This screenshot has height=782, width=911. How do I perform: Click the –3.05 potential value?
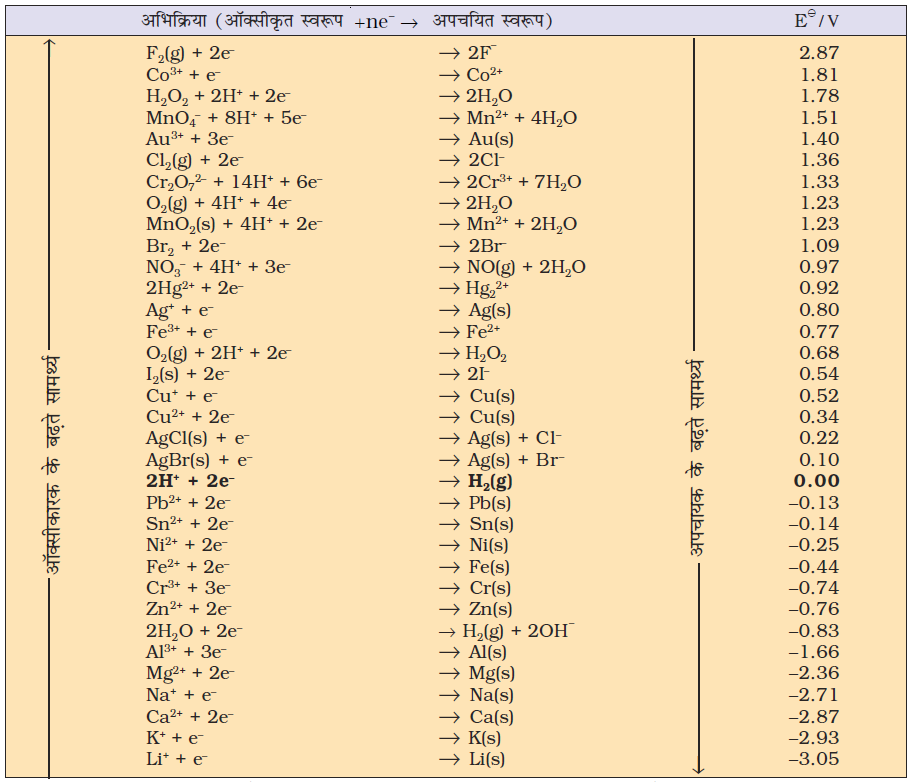[814, 759]
